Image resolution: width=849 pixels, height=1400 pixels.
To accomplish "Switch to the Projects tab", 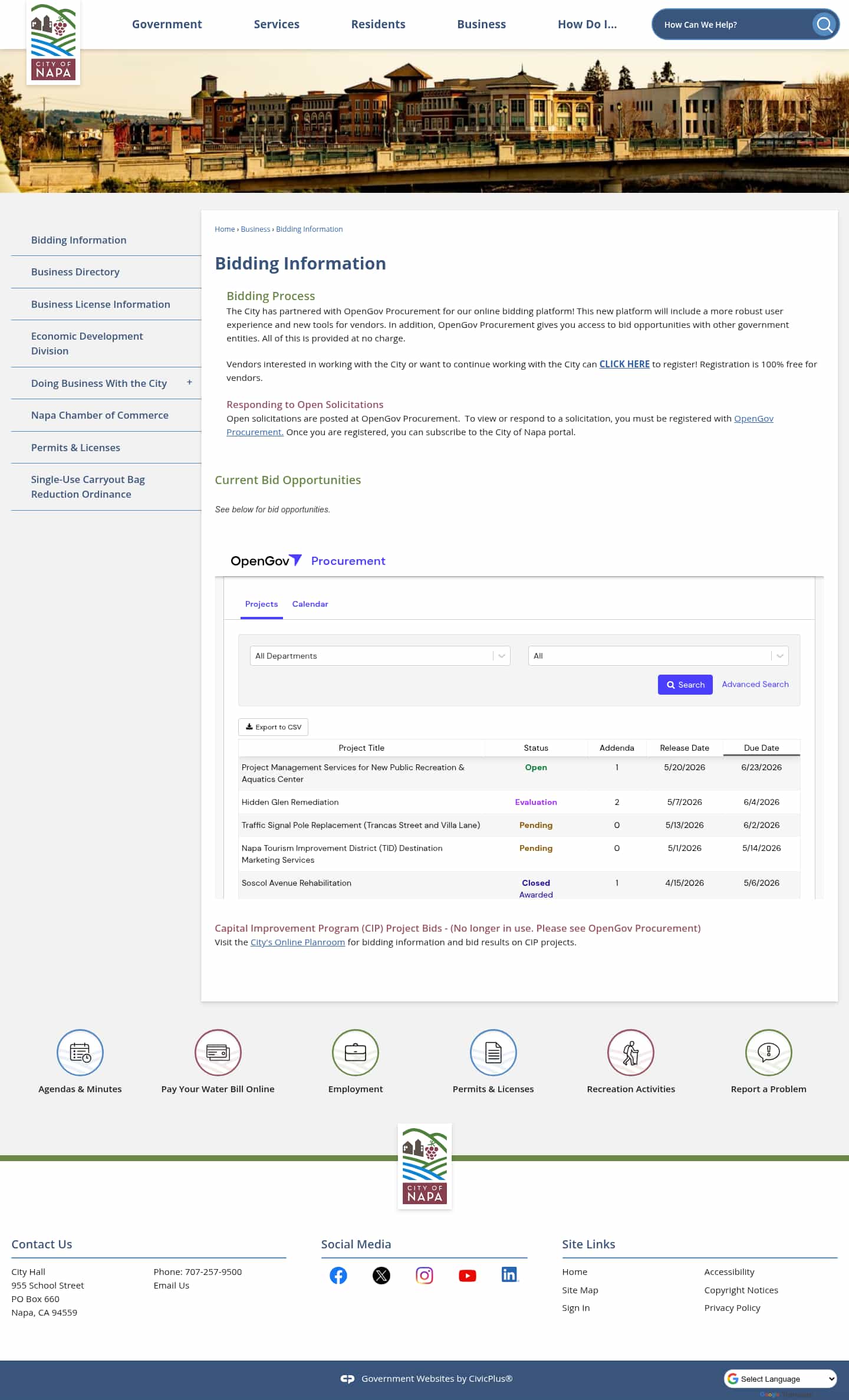I will pos(261,604).
